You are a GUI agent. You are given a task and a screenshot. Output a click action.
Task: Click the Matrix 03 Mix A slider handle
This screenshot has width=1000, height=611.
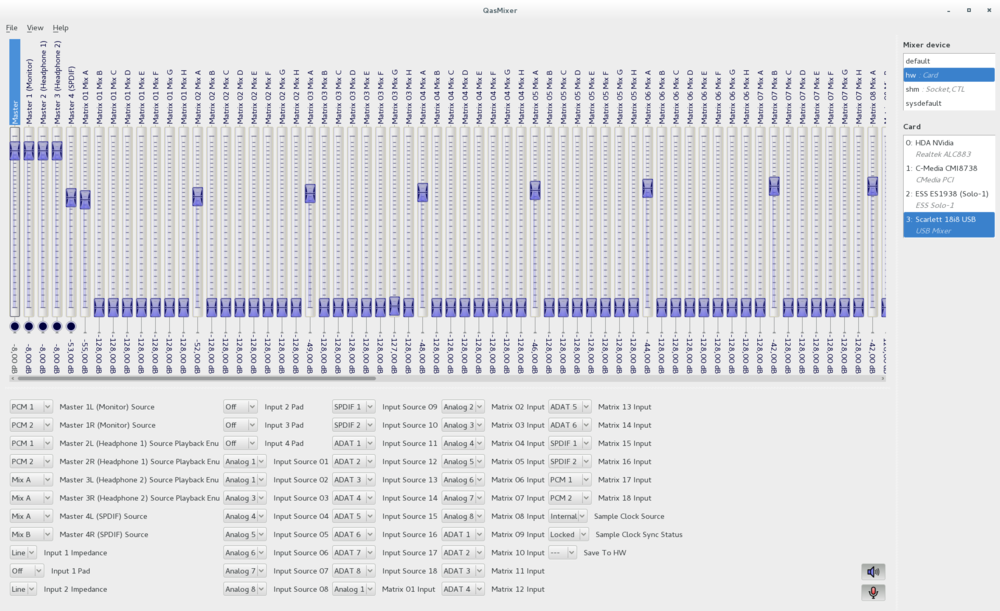(310, 193)
